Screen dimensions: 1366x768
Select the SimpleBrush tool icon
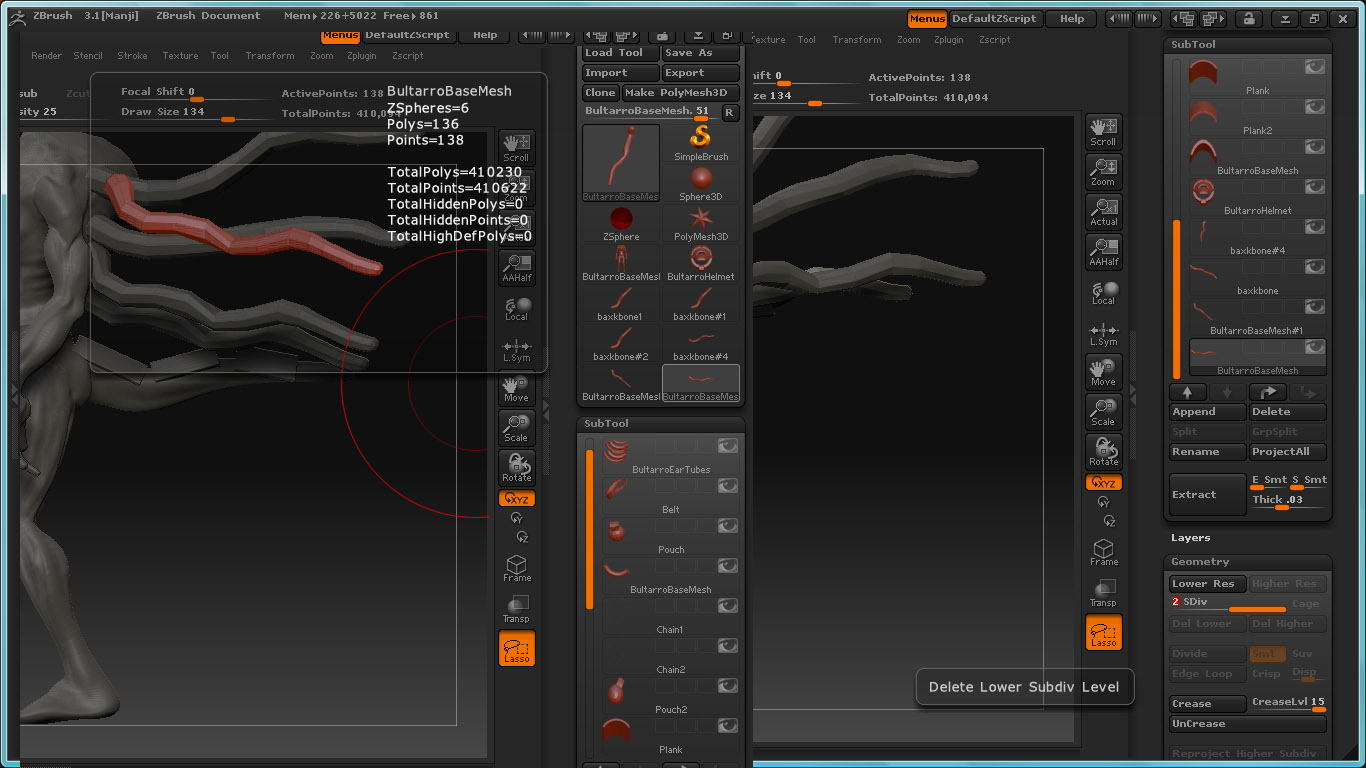[700, 138]
